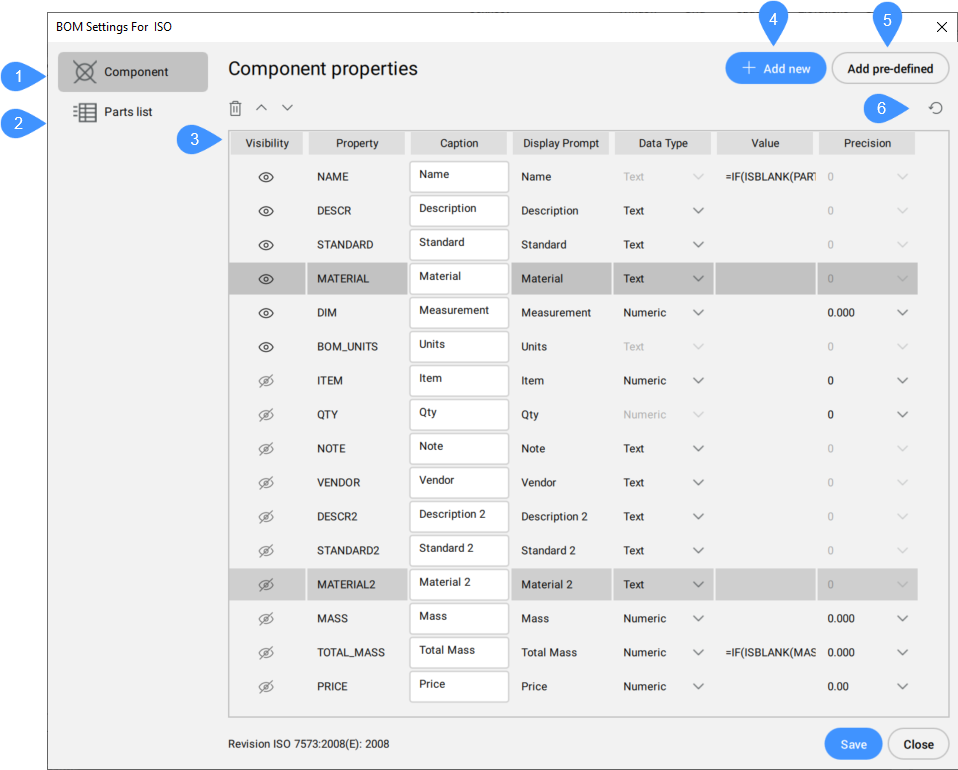Move selected property up with arrow

tap(261, 108)
